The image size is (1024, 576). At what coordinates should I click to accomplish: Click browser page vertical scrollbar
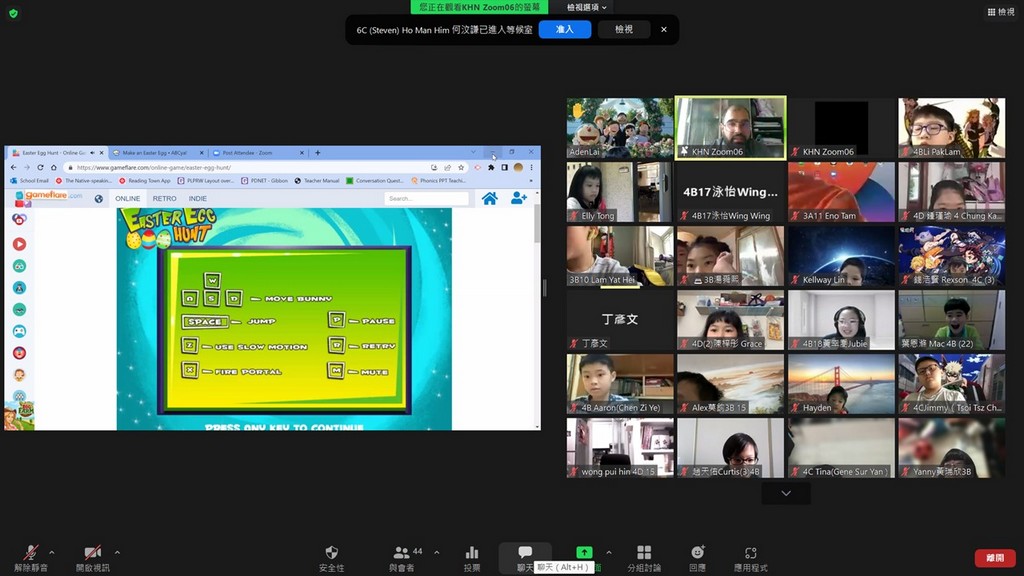pos(537,222)
